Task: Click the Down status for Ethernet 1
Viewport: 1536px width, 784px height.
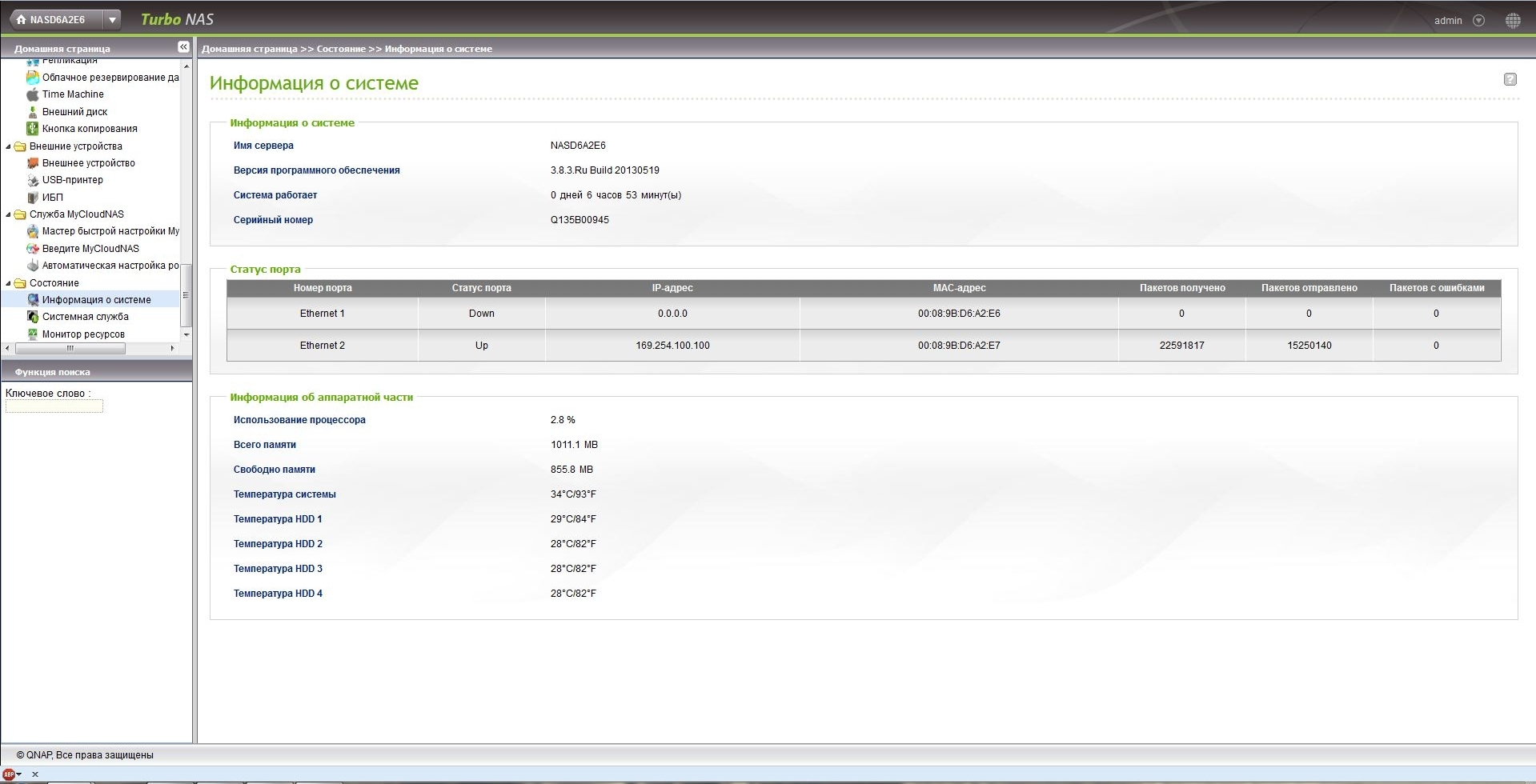Action: click(x=482, y=314)
